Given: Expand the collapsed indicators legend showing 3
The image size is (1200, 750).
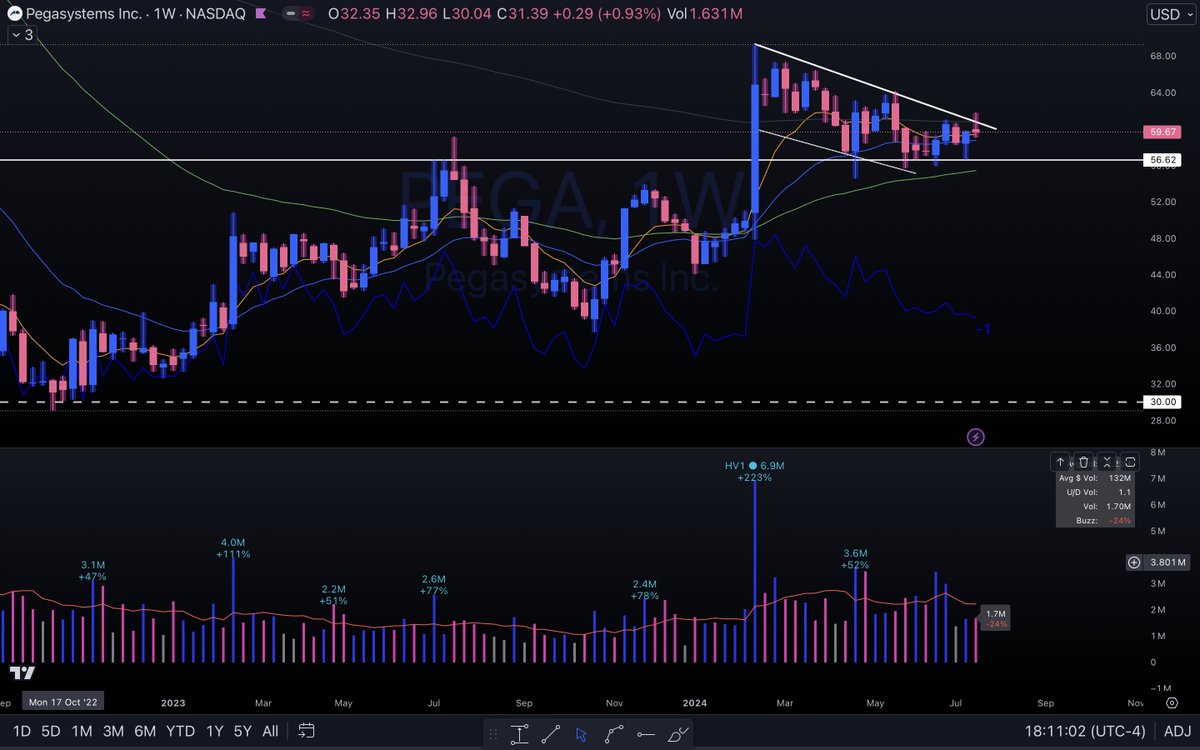Looking at the screenshot, I should (x=22, y=35).
